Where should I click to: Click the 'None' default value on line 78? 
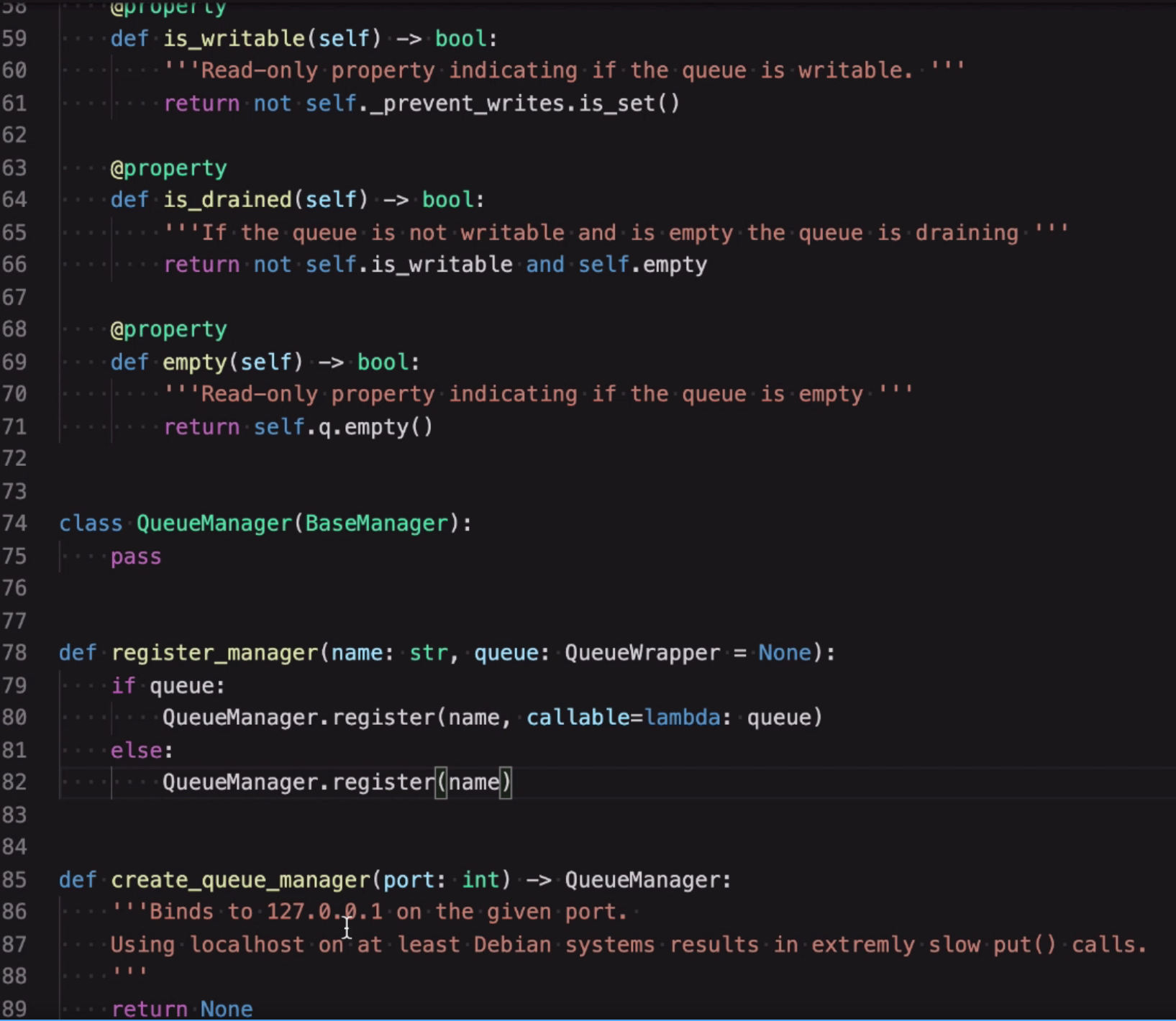tap(785, 653)
